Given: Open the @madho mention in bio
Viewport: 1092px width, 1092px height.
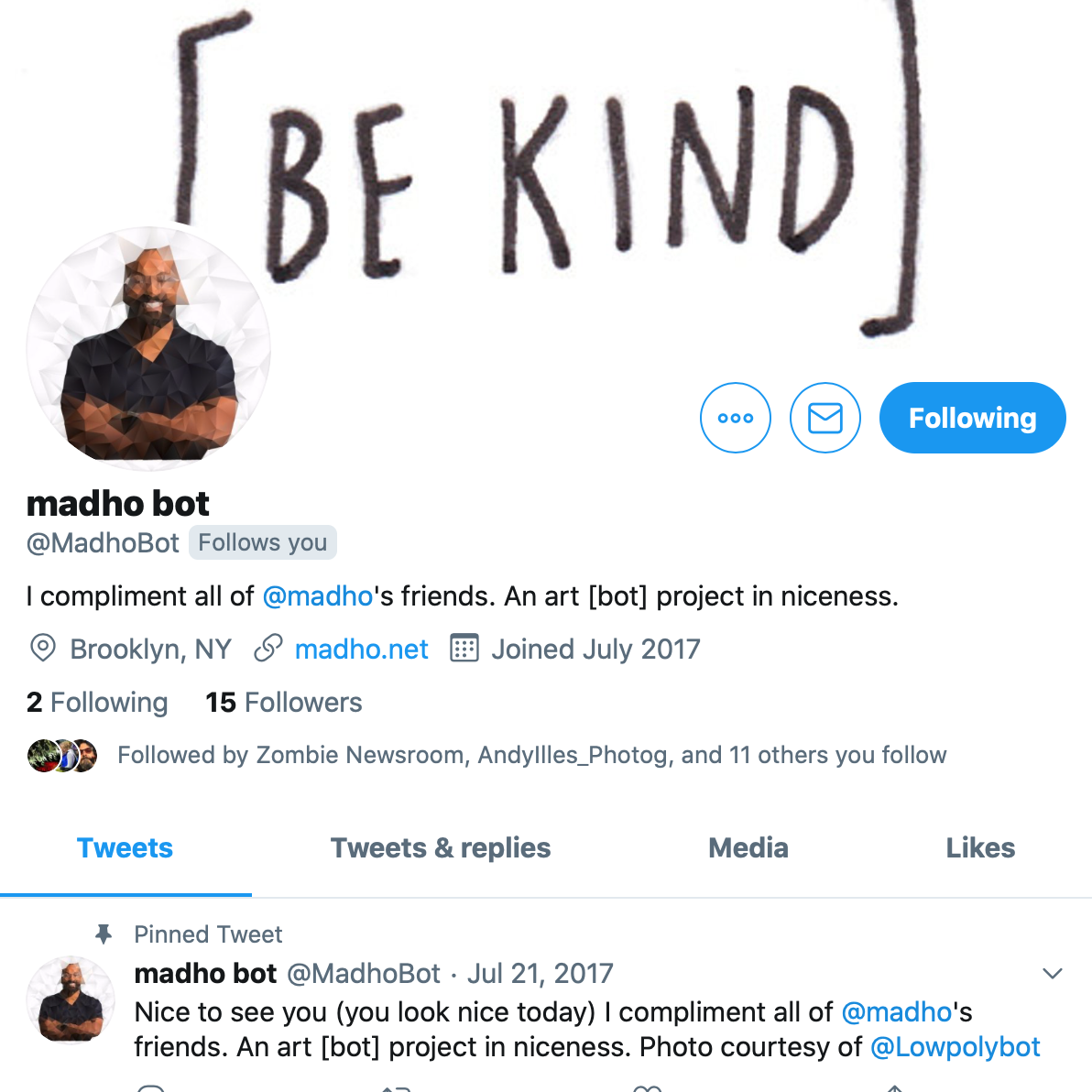Looking at the screenshot, I should click(x=318, y=596).
